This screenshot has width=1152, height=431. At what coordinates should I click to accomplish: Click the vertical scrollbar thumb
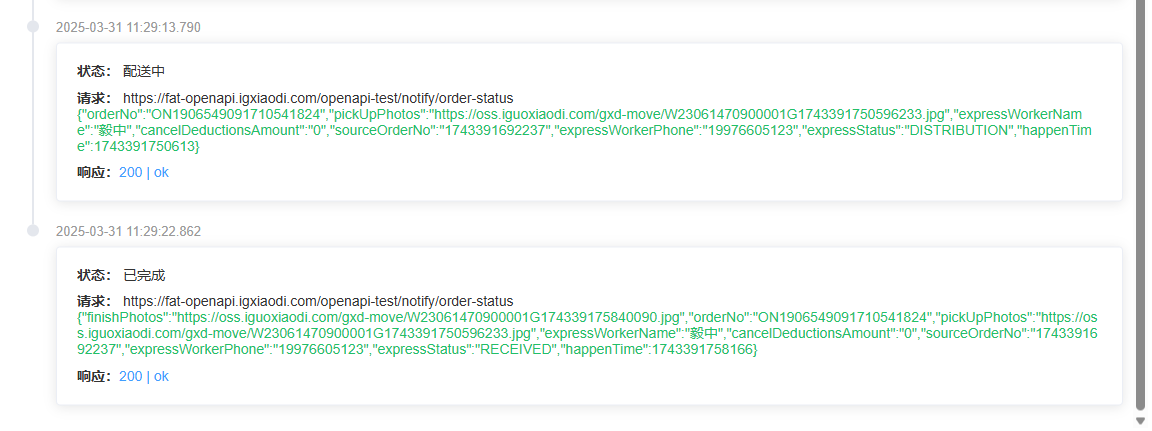[1140, 206]
